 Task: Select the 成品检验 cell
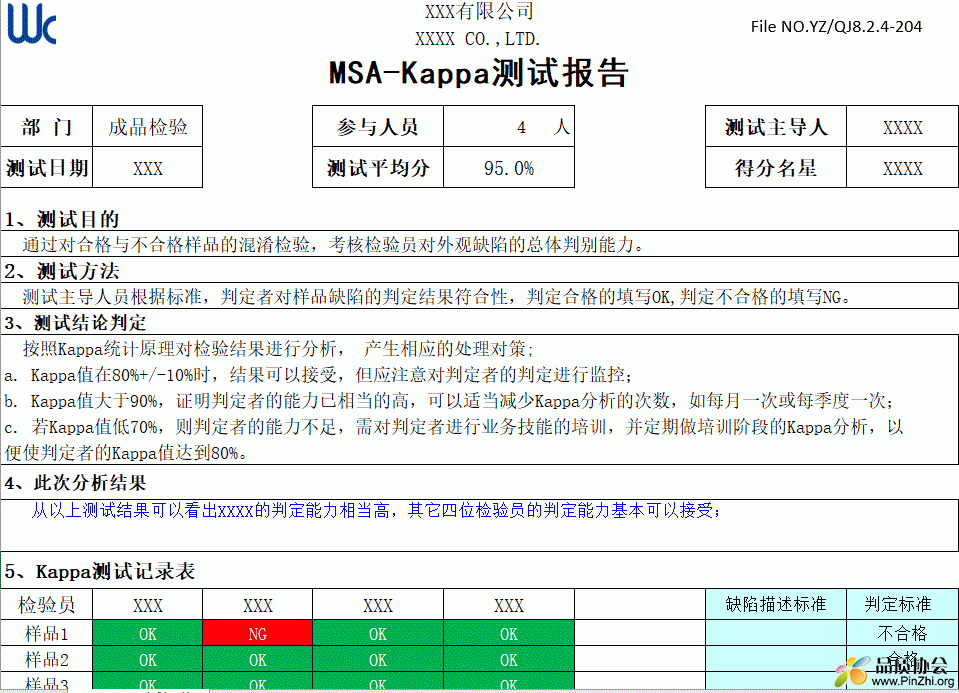(147, 127)
